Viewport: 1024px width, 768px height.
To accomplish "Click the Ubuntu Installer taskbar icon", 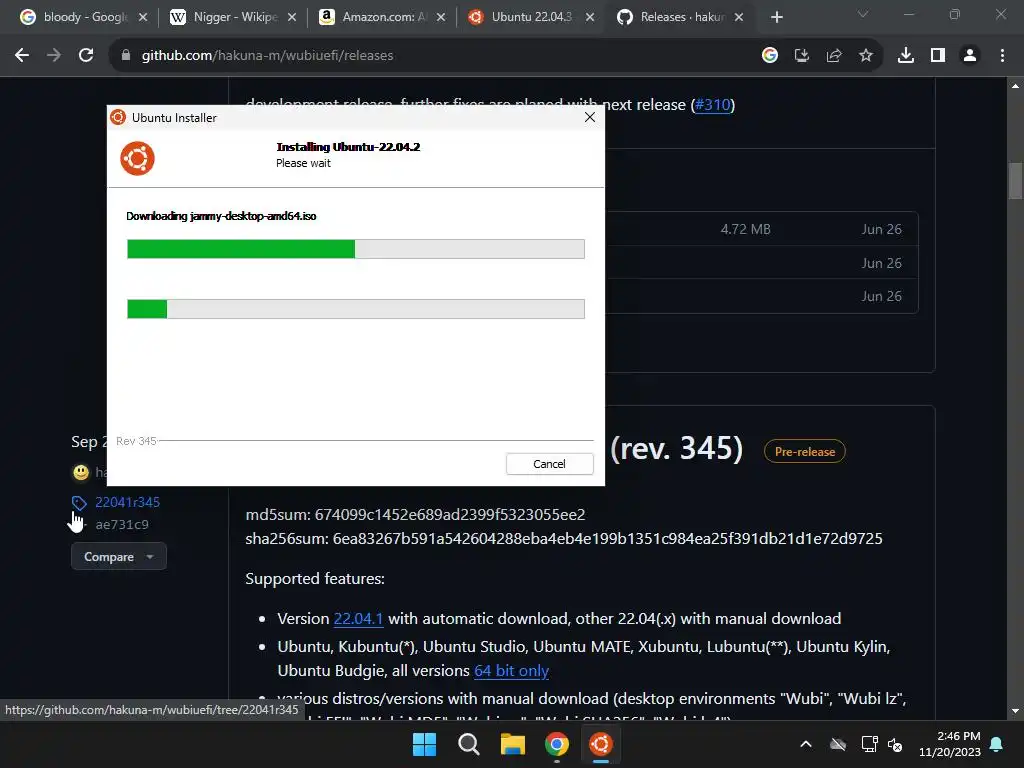I will point(601,744).
